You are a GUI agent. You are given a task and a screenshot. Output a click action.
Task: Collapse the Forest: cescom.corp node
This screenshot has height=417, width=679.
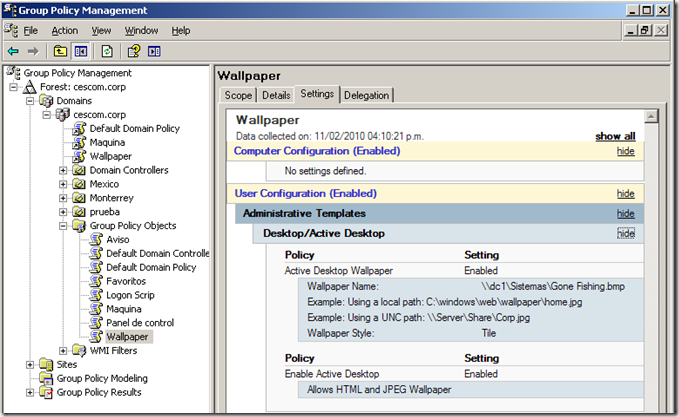point(13,87)
